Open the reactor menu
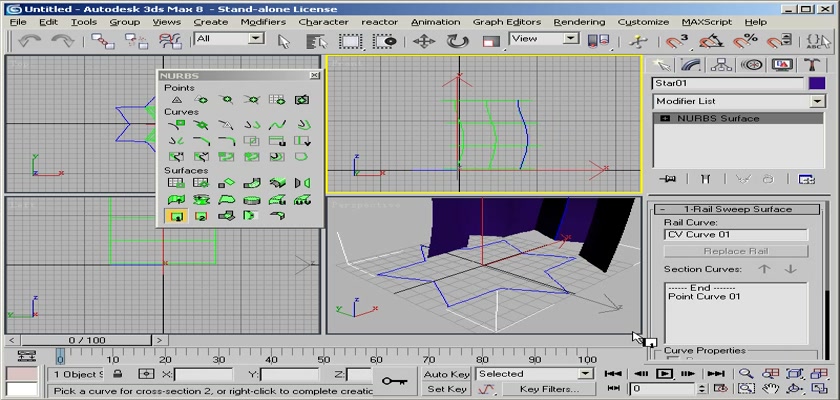Image resolution: width=840 pixels, height=400 pixels. tap(379, 22)
